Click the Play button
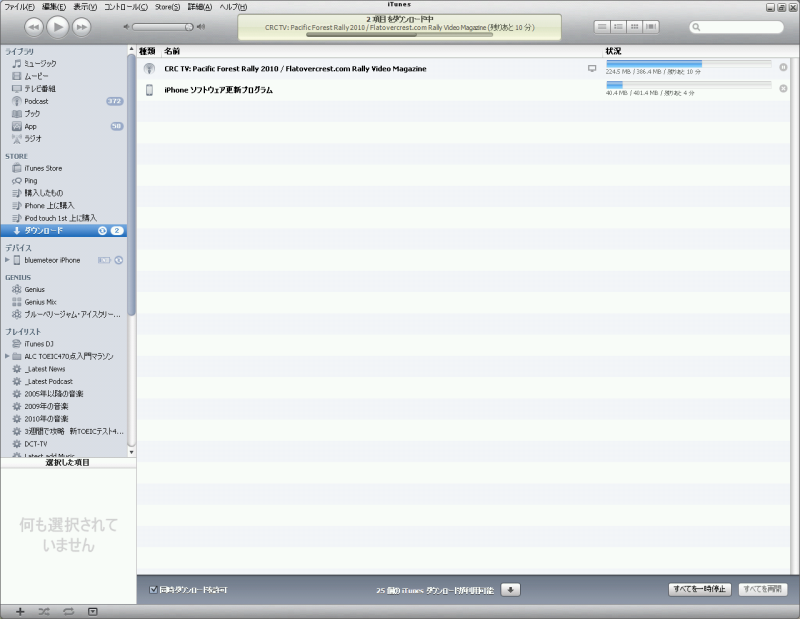800x619 pixels. point(58,27)
